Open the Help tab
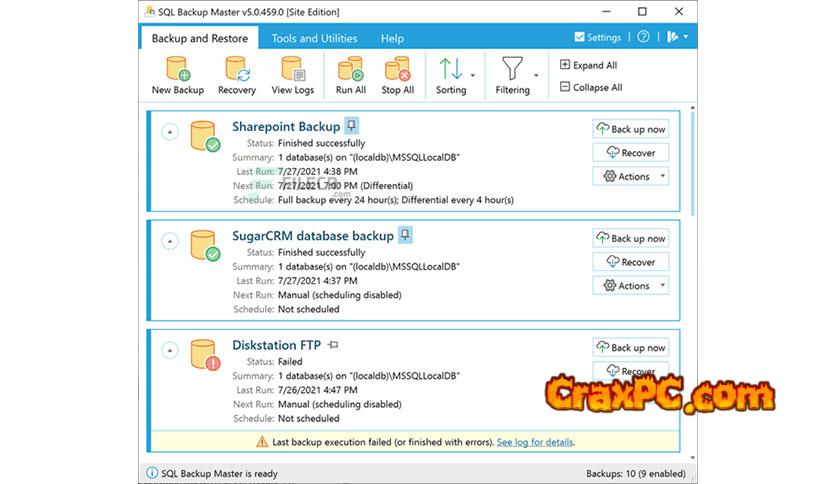The image size is (836, 484). (392, 38)
